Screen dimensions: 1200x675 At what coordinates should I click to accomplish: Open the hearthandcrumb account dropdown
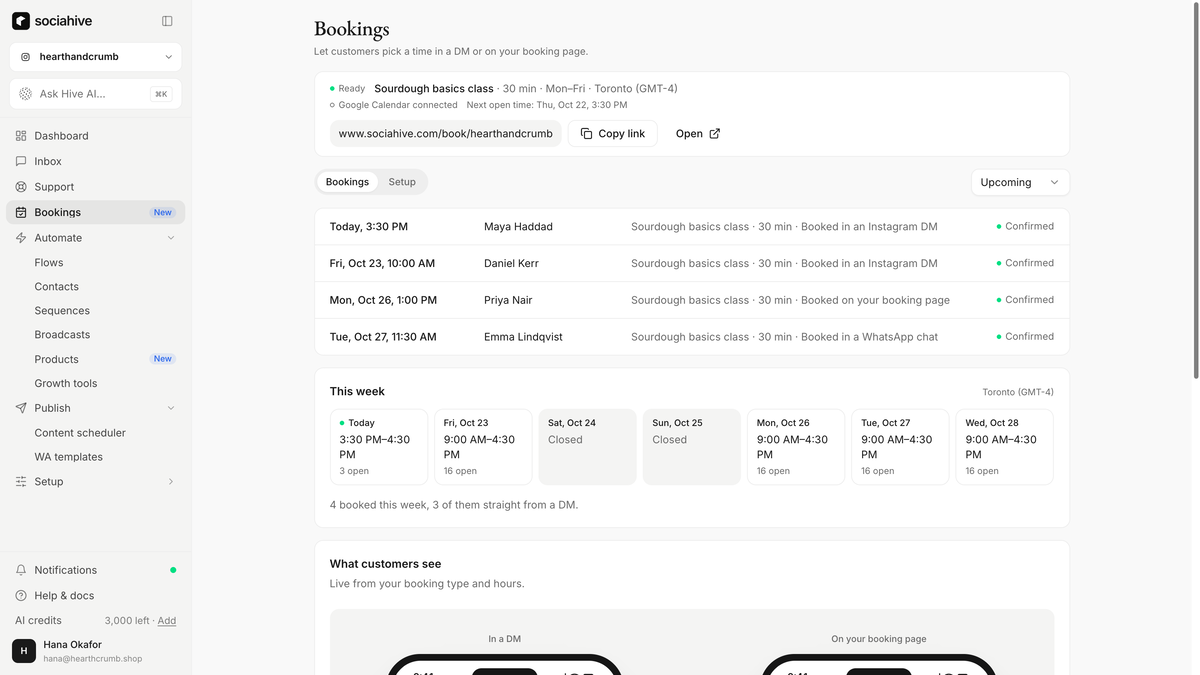click(x=96, y=57)
